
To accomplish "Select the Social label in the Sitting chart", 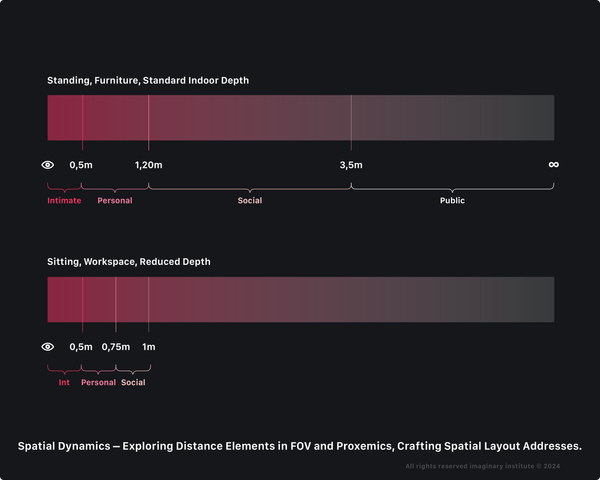I will 133,383.
